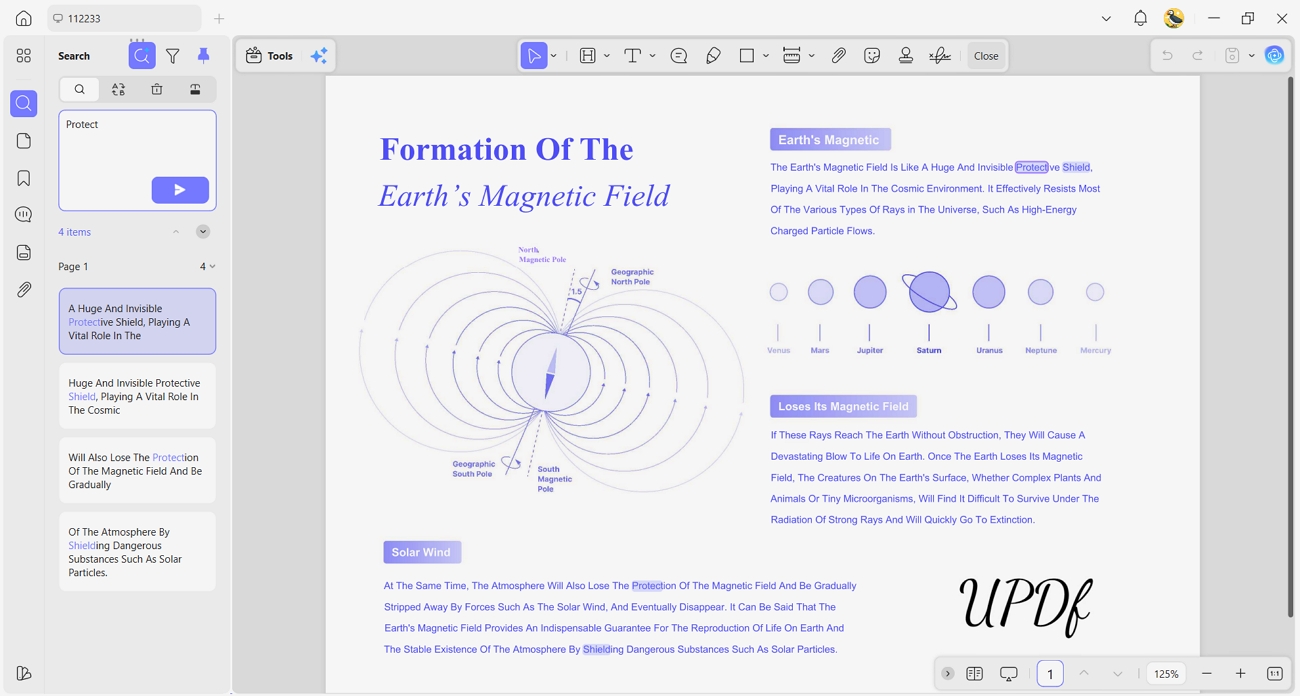
Task: Select the document tab named 112233
Action: (124, 18)
